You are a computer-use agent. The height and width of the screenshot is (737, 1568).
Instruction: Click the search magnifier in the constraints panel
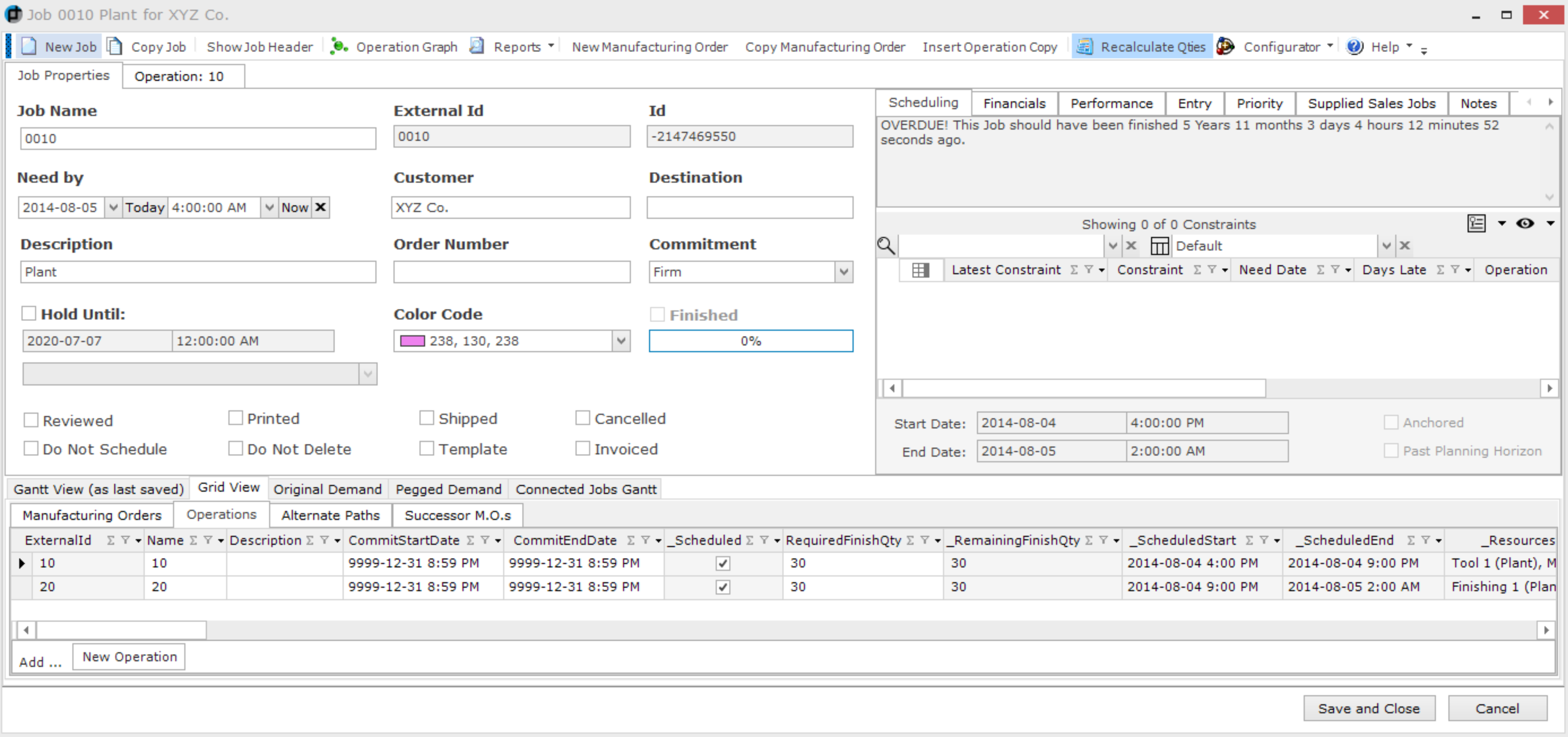pyautogui.click(x=886, y=245)
